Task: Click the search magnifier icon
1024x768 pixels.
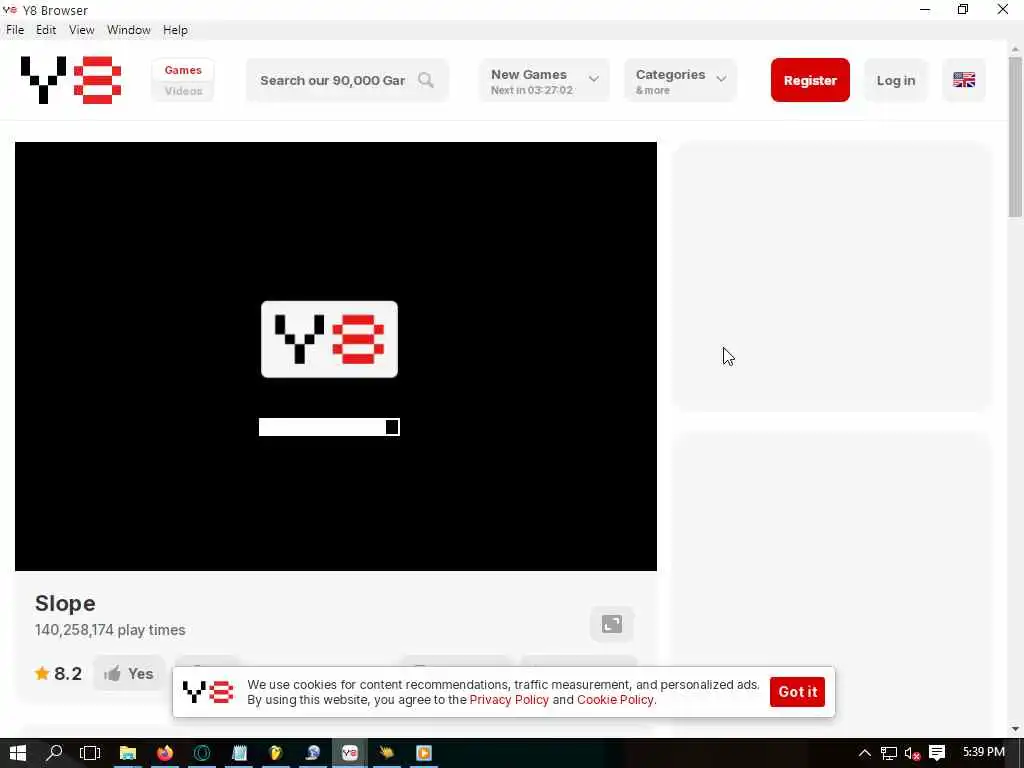Action: tap(426, 80)
